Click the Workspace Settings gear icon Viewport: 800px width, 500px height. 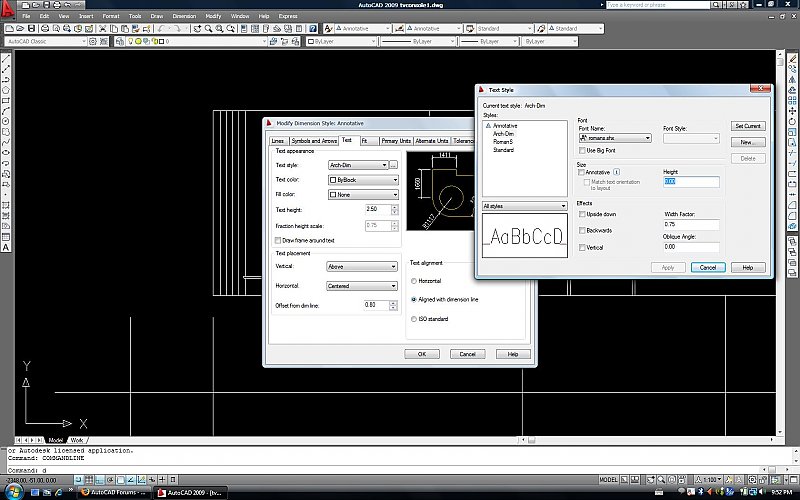click(92, 41)
